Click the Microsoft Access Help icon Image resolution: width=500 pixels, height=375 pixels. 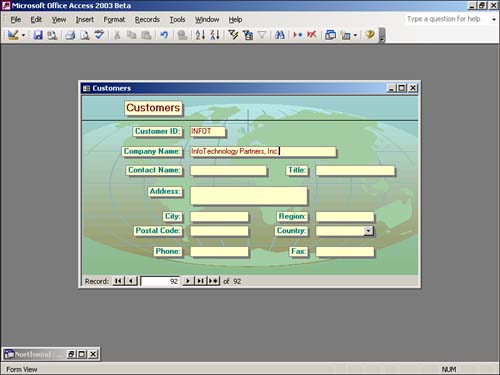click(370, 35)
